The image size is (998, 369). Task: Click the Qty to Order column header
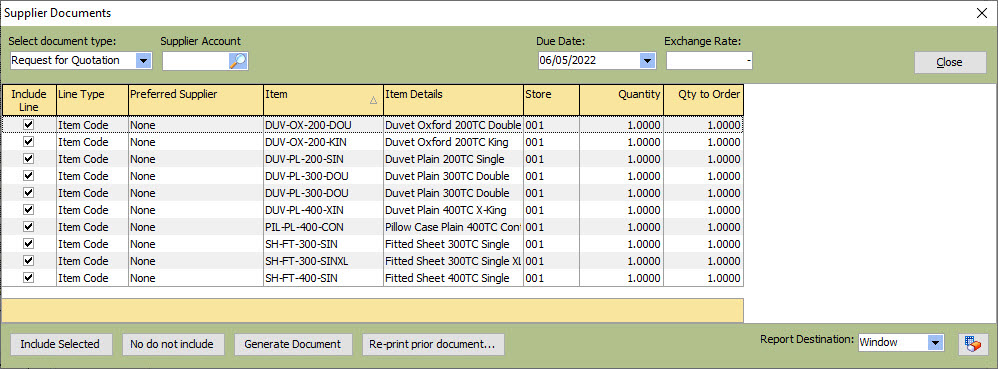coord(703,101)
